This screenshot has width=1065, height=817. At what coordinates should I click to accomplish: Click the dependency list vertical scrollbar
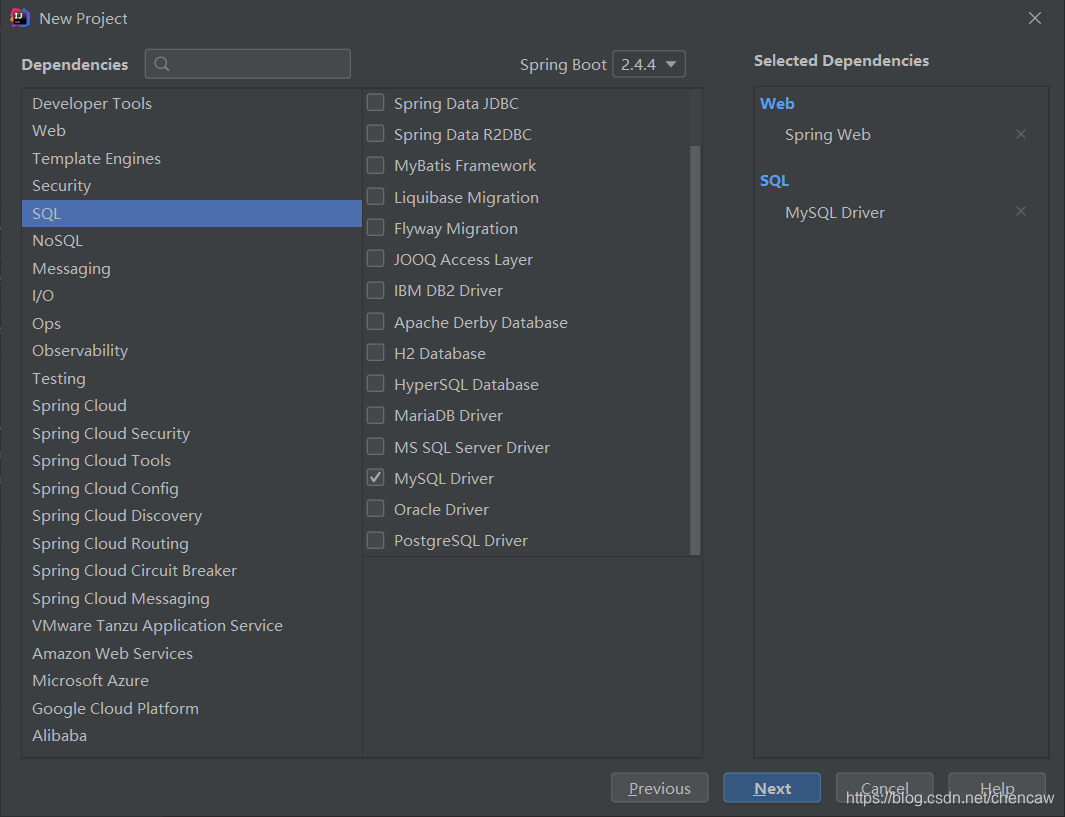(695, 350)
